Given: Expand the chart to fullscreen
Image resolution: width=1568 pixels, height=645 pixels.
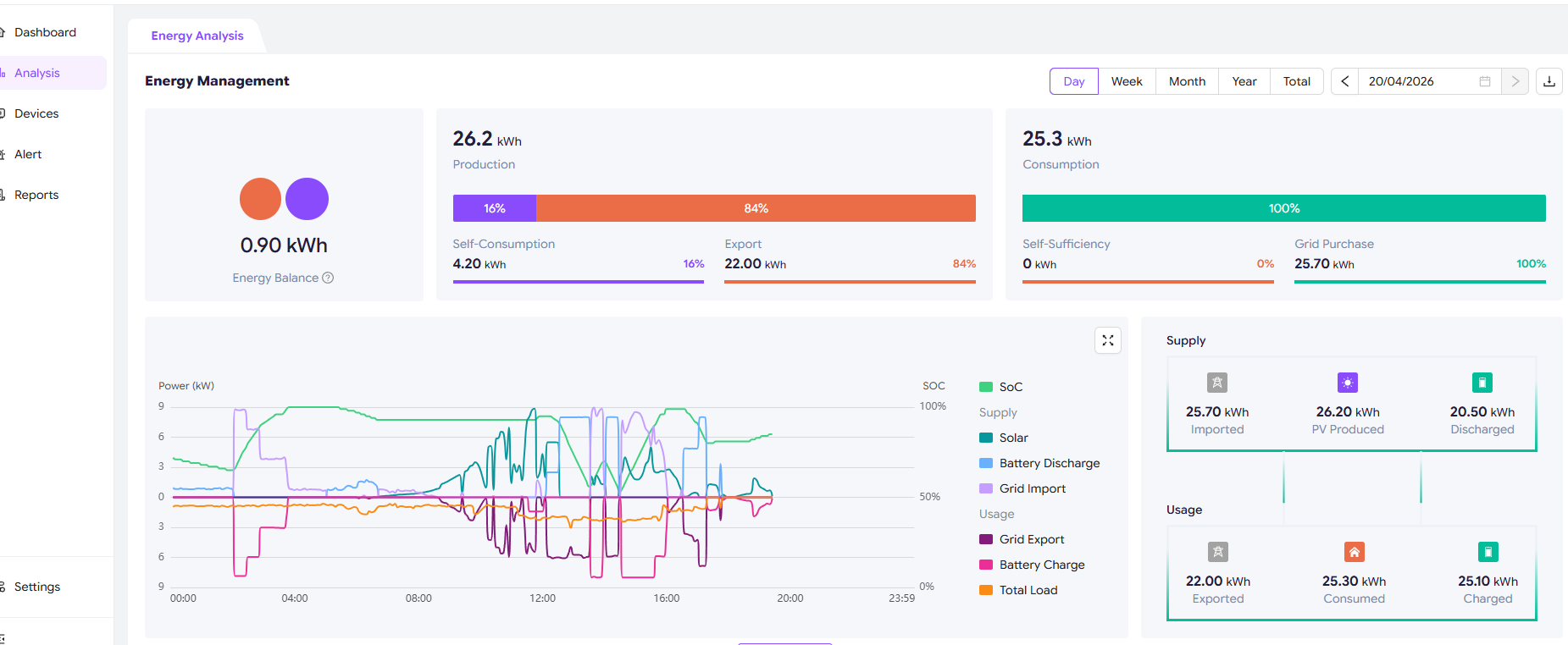Looking at the screenshot, I should [1107, 340].
